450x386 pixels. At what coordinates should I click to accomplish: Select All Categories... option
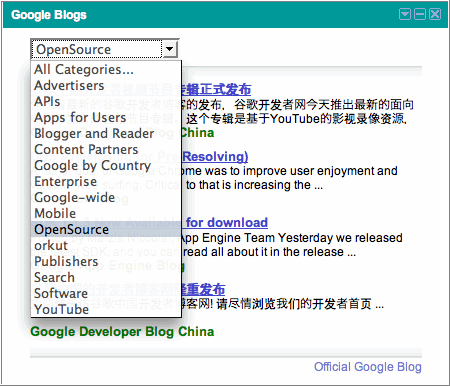[106, 69]
